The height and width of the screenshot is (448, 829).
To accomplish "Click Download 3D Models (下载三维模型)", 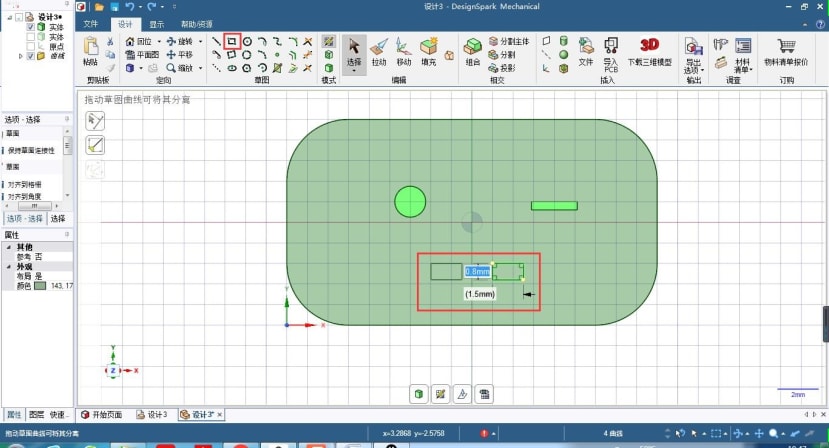I will pyautogui.click(x=649, y=52).
